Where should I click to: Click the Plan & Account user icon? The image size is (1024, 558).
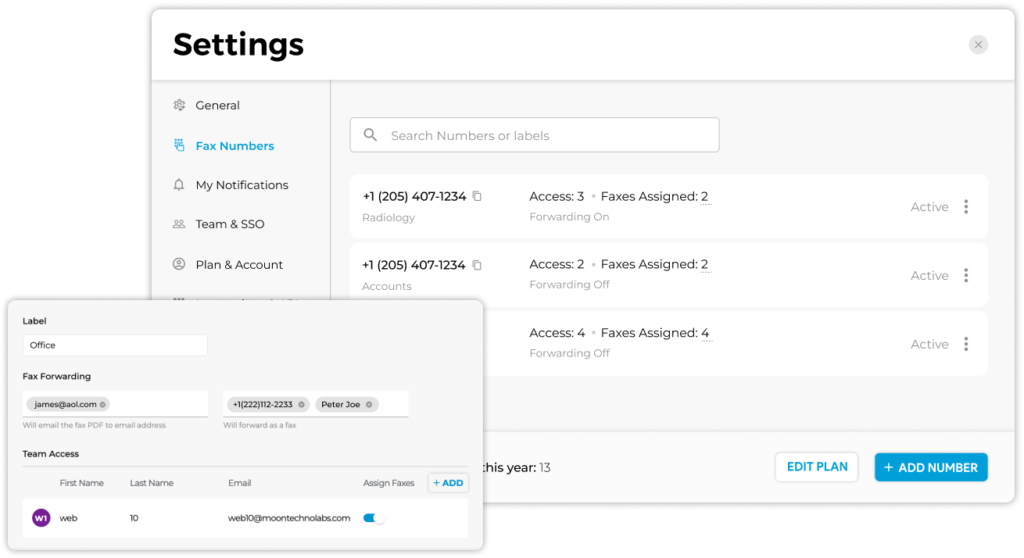[x=179, y=265]
